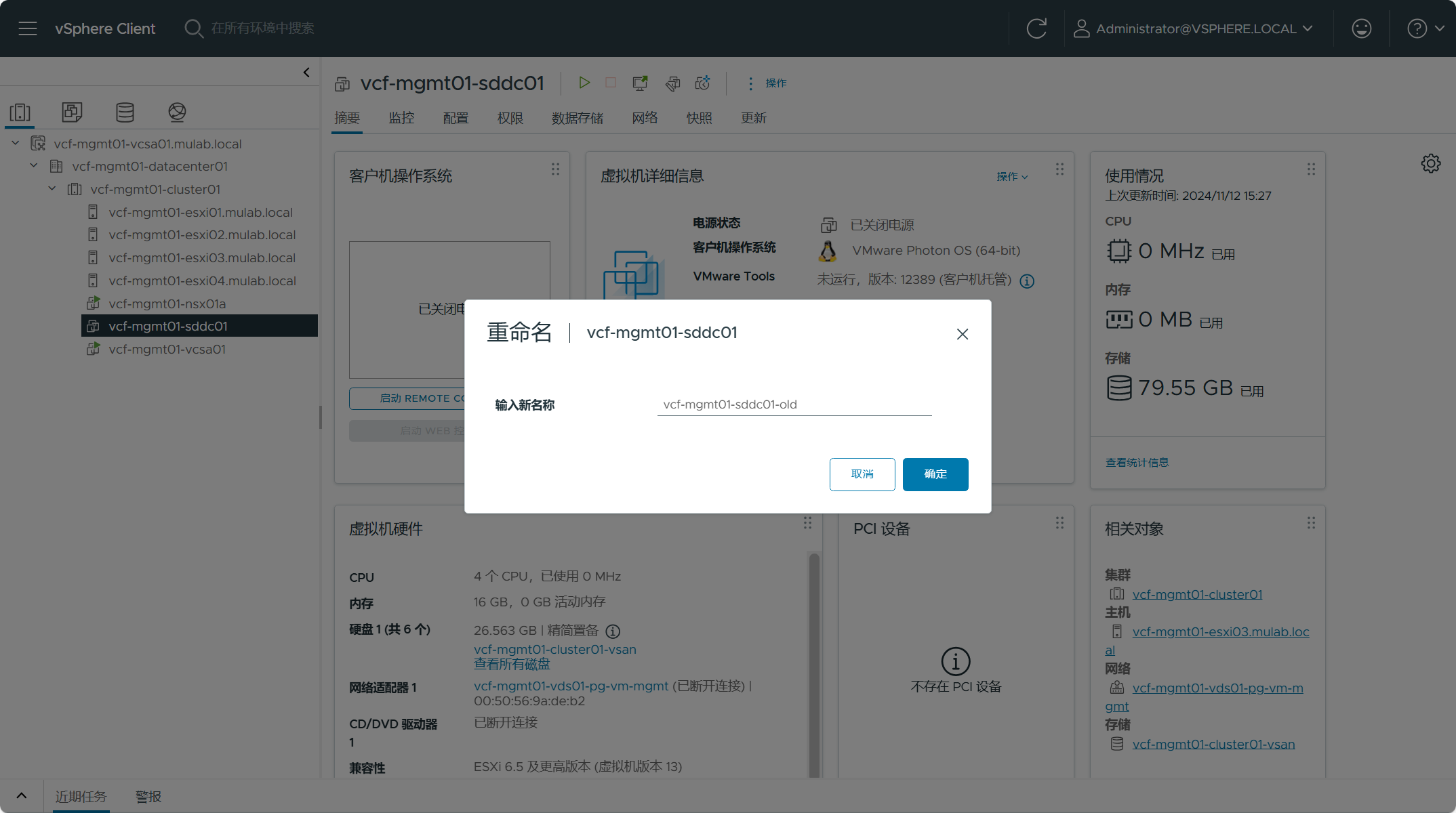Open the Administrator@VSPHERE.LOCAL user menu
Image resolution: width=1456 pixels, height=813 pixels.
point(1194,28)
